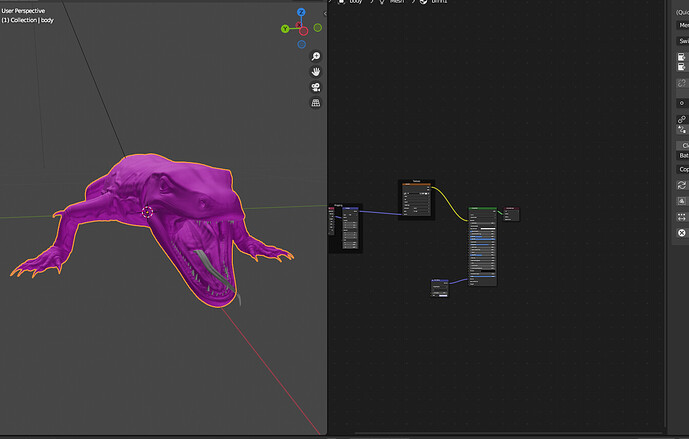Activate the pan hand tool icon
The height and width of the screenshot is (439, 689).
[x=315, y=72]
